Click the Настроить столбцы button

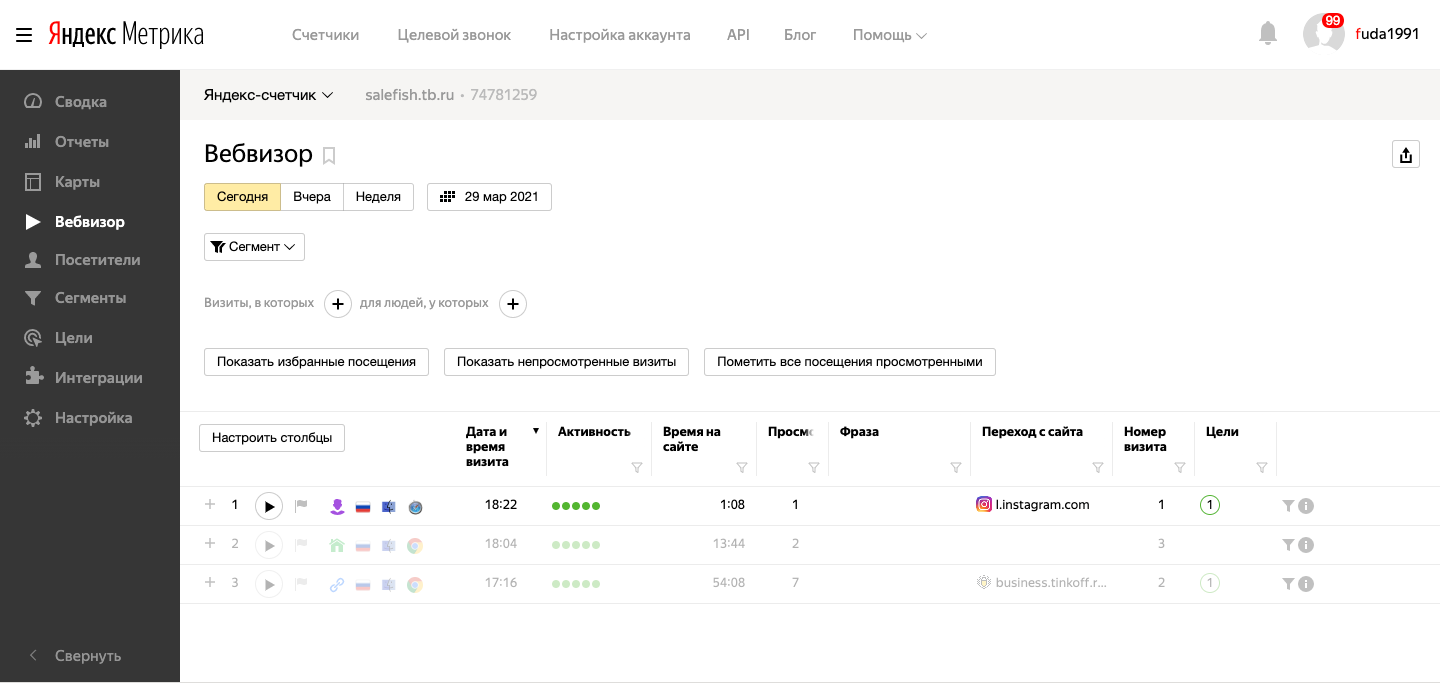pos(272,438)
